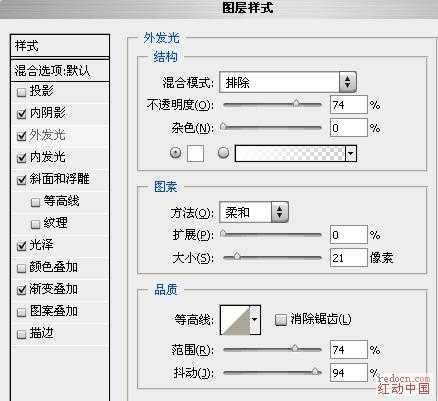This screenshot has height=401, width=438.
Task: Open the 渐变叠加 settings page
Action: pyautogui.click(x=53, y=289)
